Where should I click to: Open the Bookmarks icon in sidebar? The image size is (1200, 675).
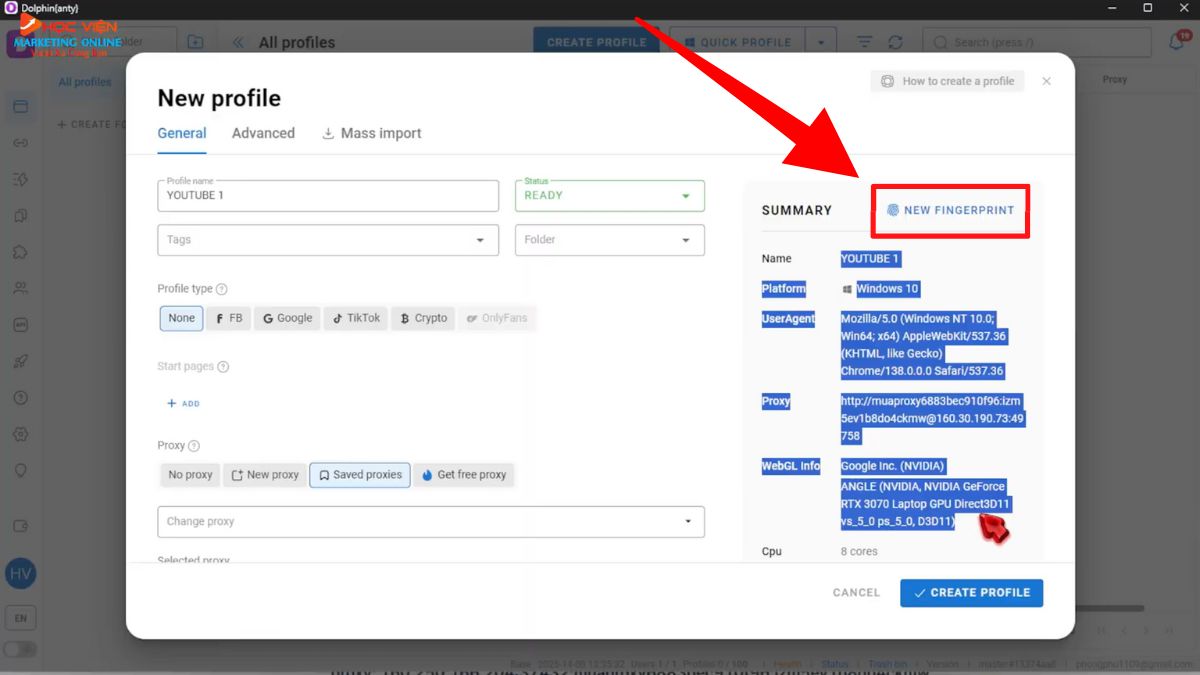20,215
